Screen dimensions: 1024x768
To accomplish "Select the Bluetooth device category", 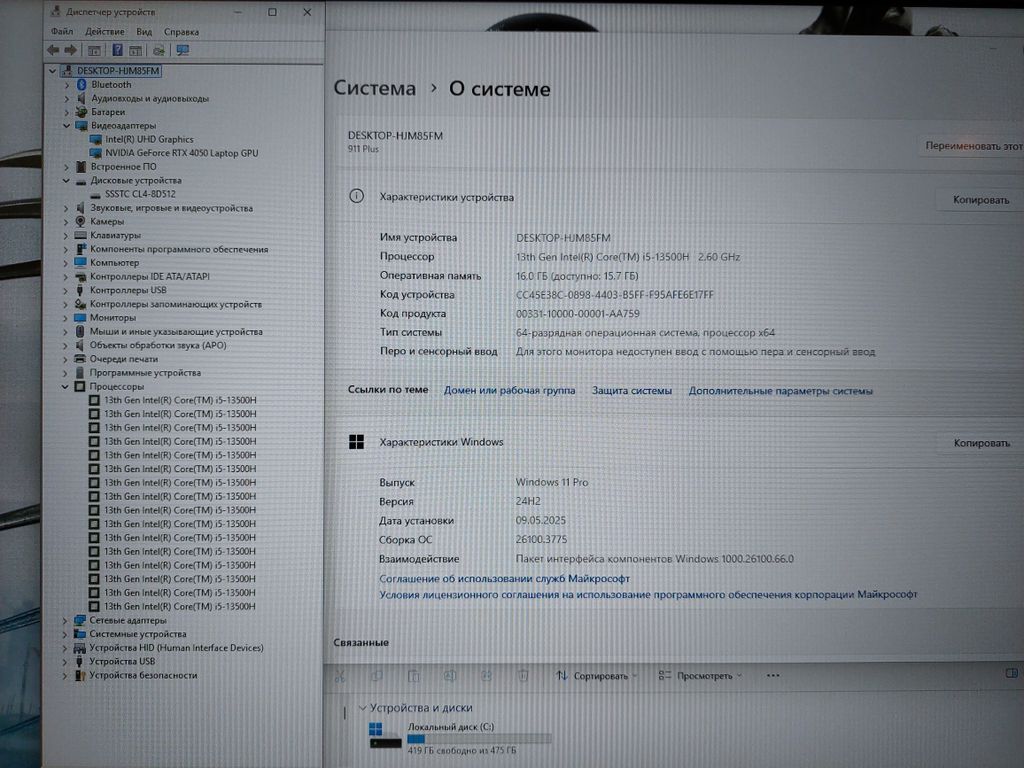I will pyautogui.click(x=110, y=85).
